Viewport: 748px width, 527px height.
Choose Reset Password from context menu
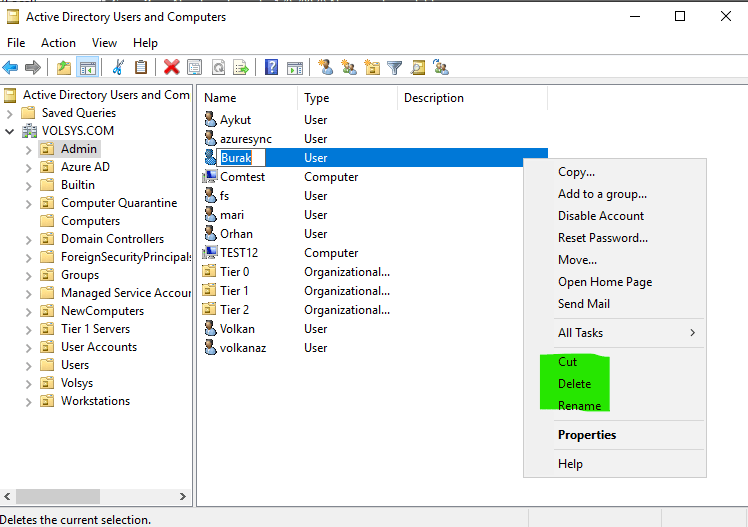click(602, 238)
